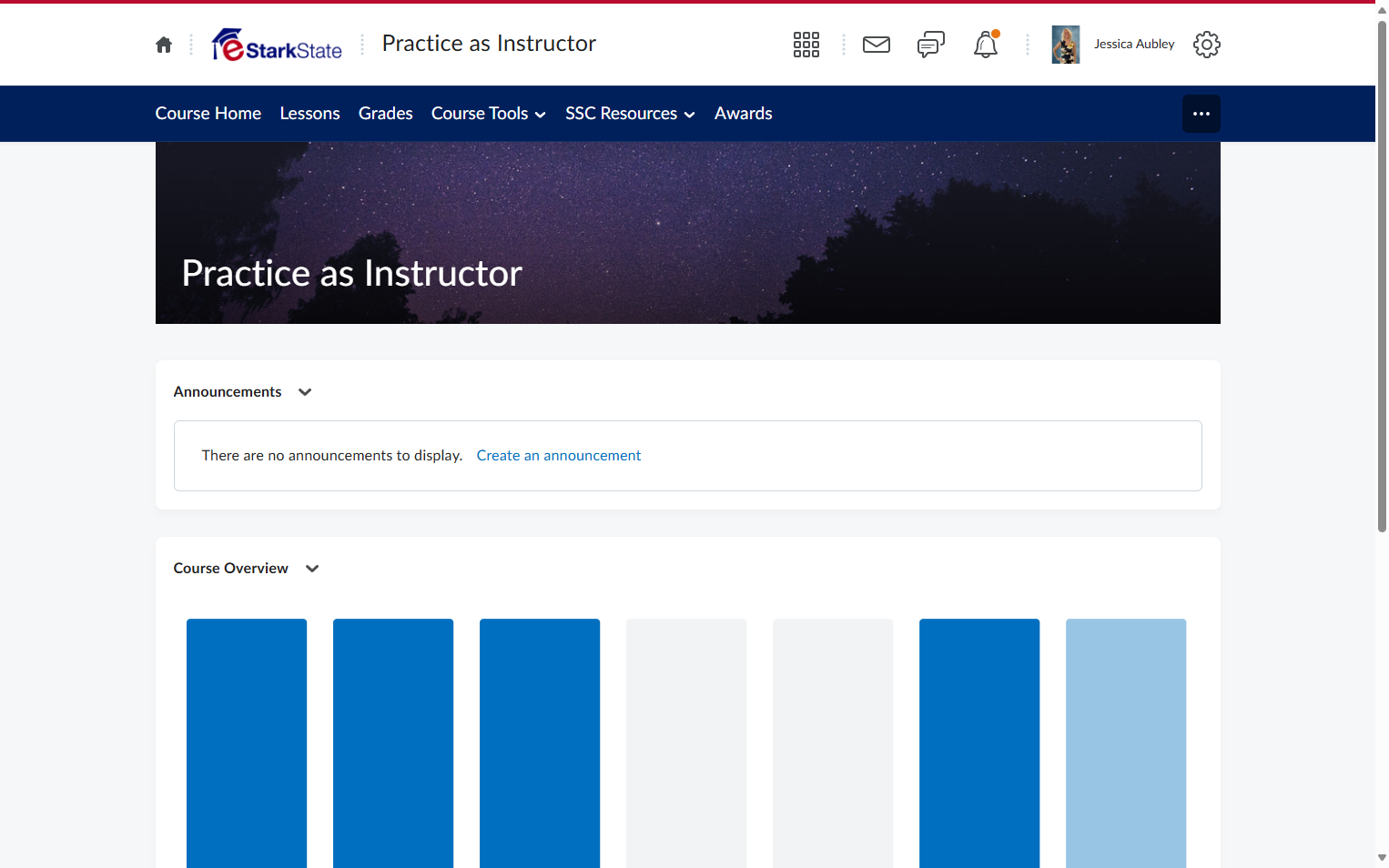Viewport: 1389px width, 868px height.
Task: Click Jessica Aubley profile avatar
Action: (1066, 45)
